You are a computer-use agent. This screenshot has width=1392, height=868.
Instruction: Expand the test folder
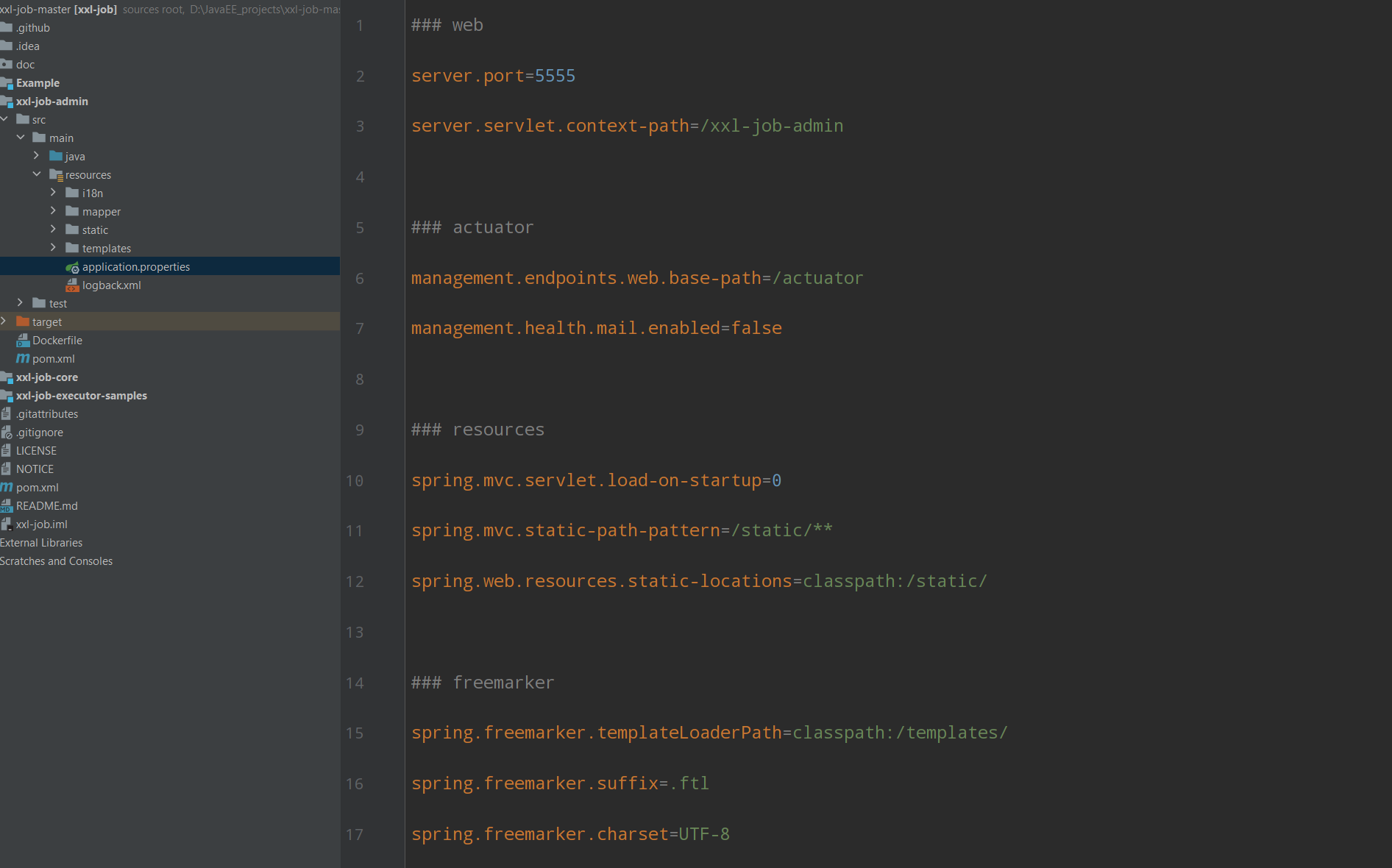pos(20,303)
